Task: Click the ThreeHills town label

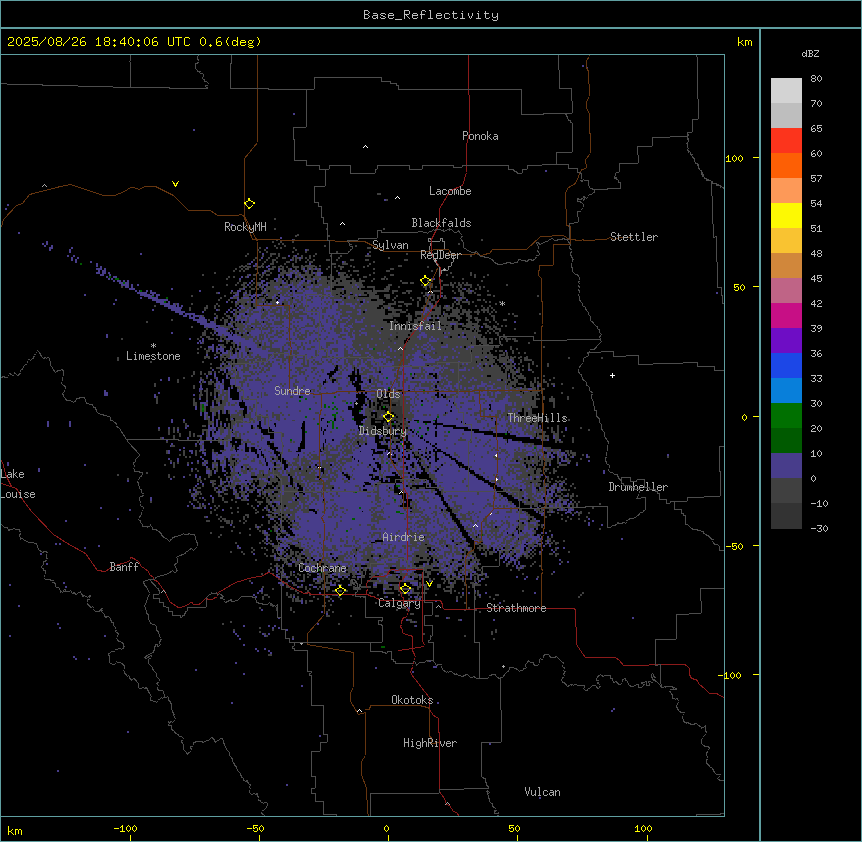Action: click(x=537, y=418)
